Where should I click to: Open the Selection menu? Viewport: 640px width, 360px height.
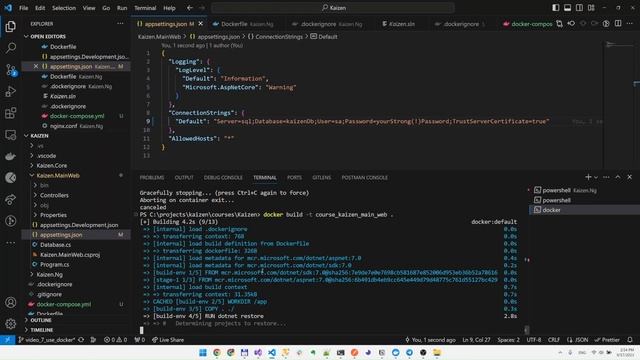coord(64,8)
